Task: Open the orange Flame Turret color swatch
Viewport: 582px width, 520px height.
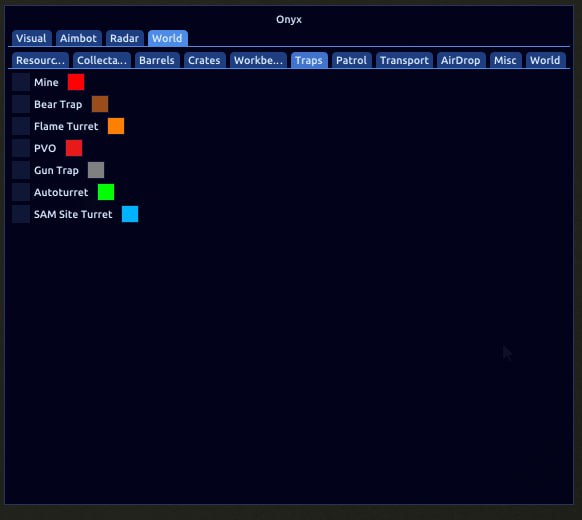Action: [116, 126]
